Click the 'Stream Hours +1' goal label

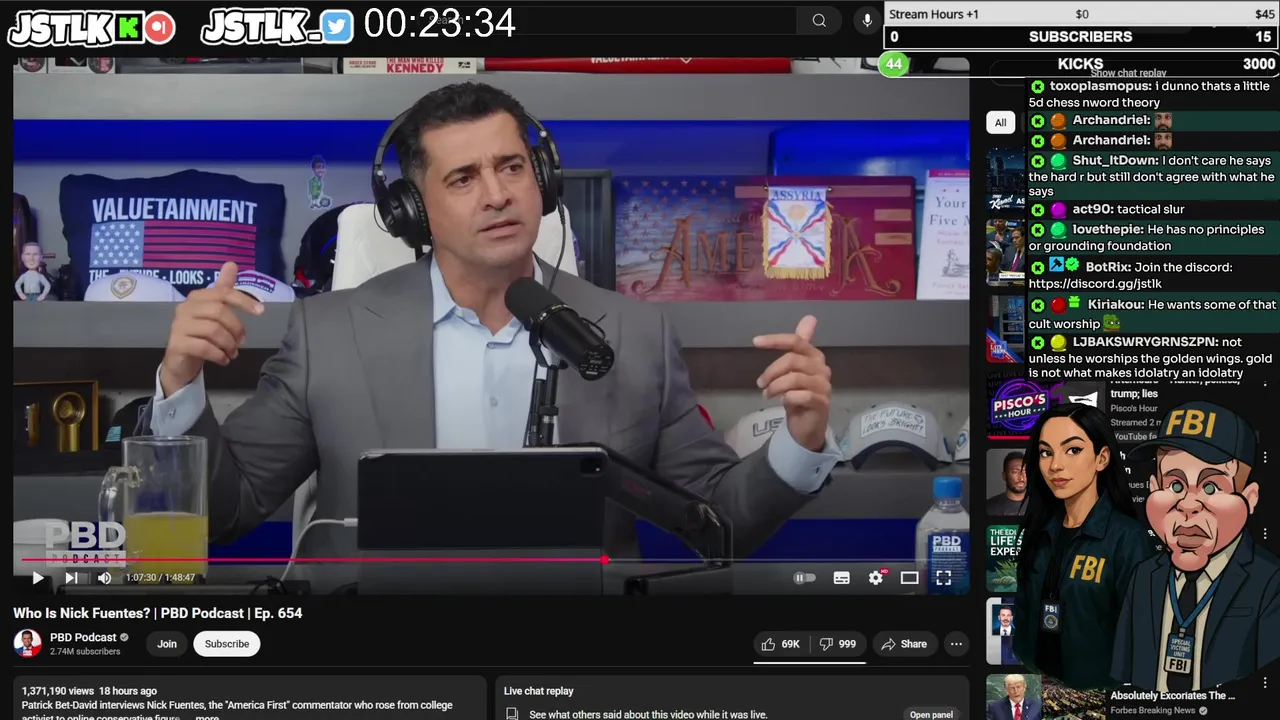[934, 14]
